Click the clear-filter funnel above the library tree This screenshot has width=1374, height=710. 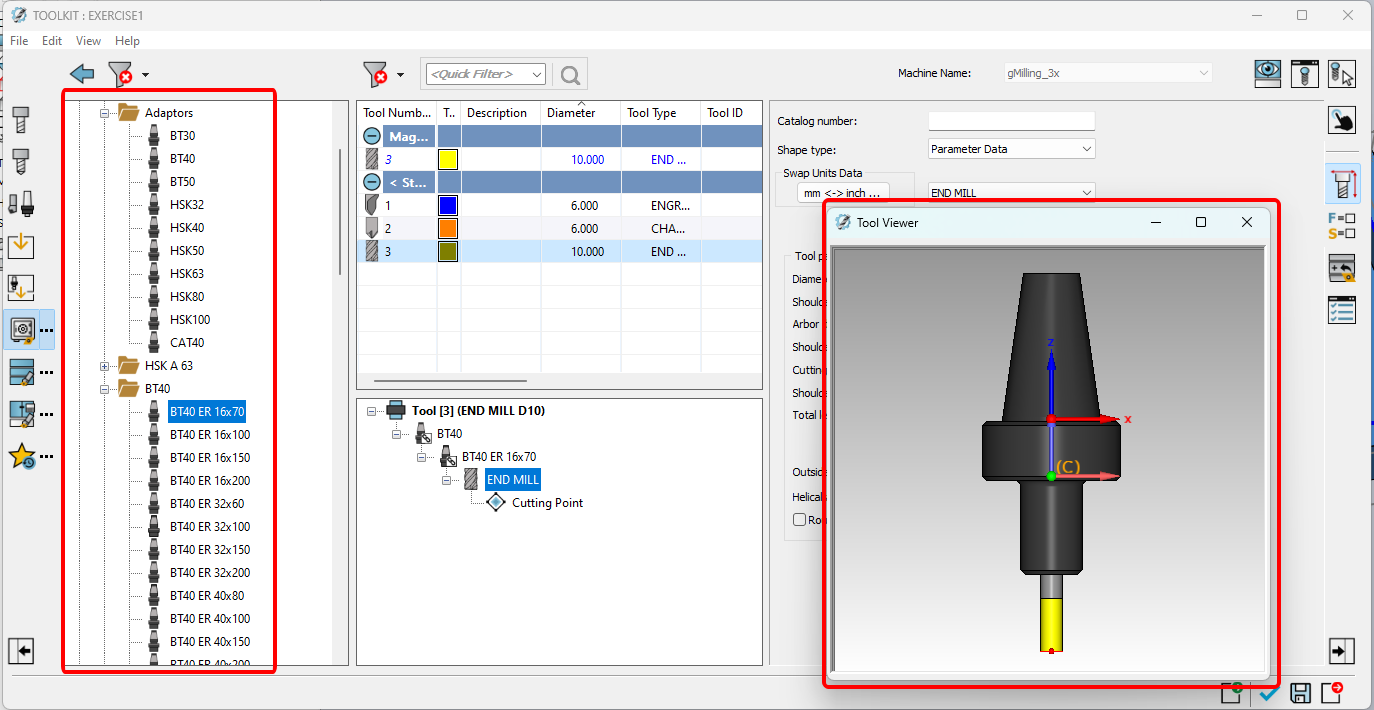(120, 74)
